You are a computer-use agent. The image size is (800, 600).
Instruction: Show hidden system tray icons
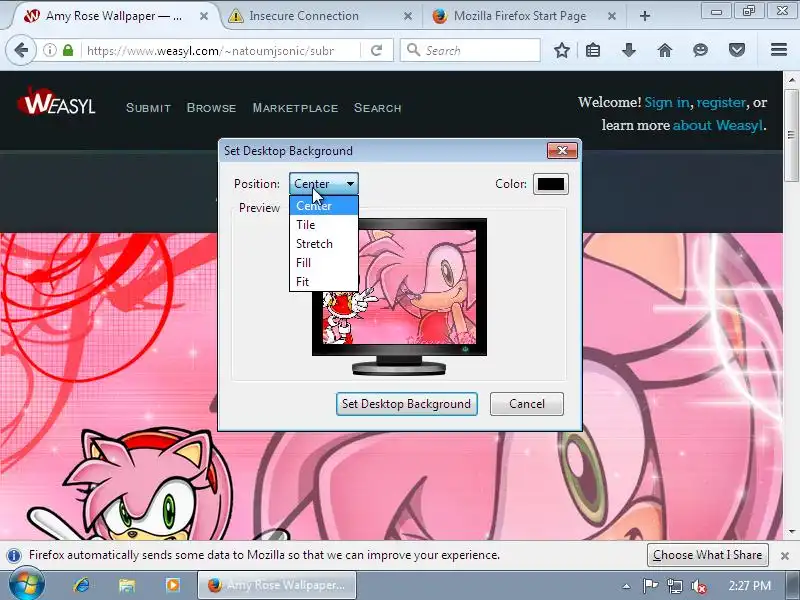(x=627, y=586)
